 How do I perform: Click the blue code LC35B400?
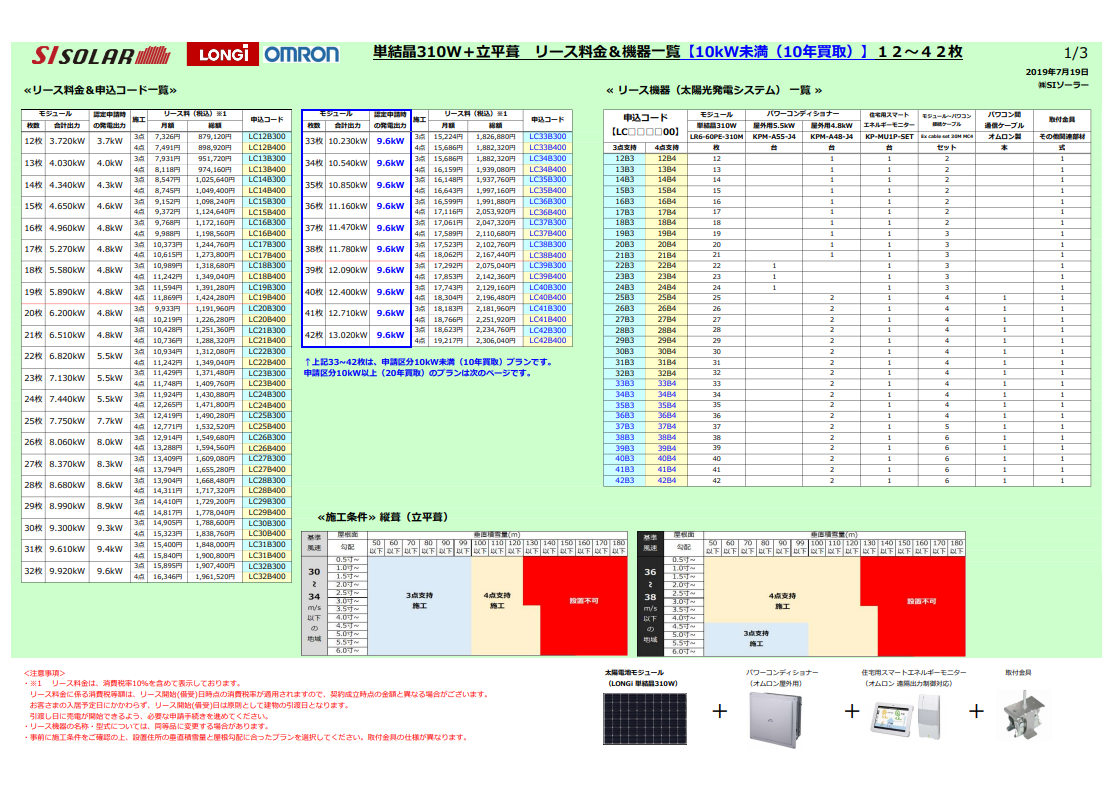[547, 190]
